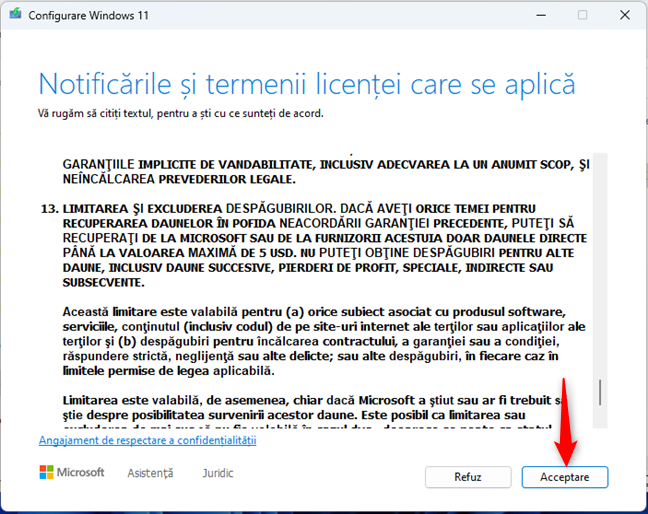Click the 'Configurare Windows 11' window title
Viewport: 648px width, 514px height.
pyautogui.click(x=88, y=16)
